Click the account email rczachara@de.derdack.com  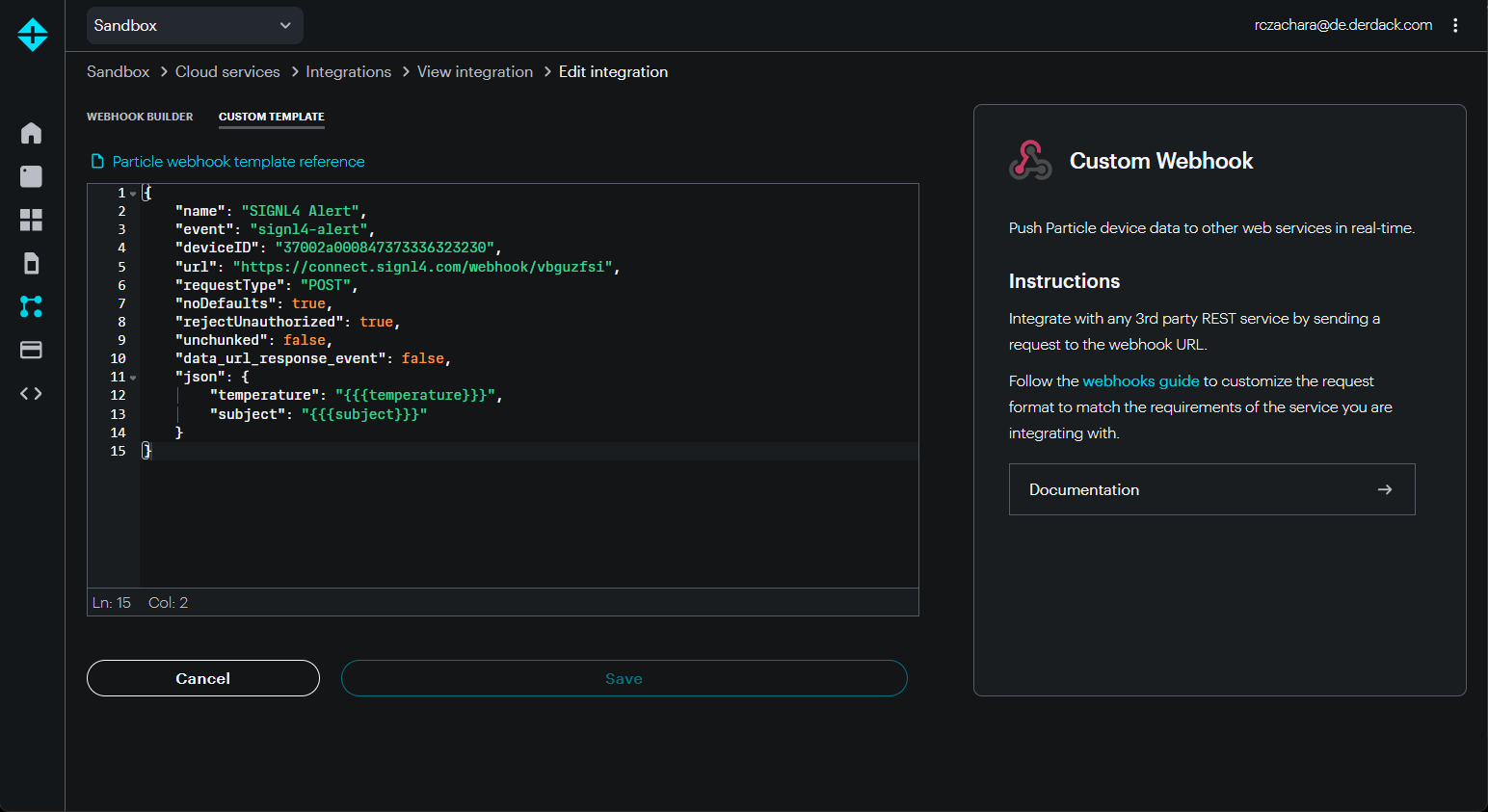pos(1343,25)
